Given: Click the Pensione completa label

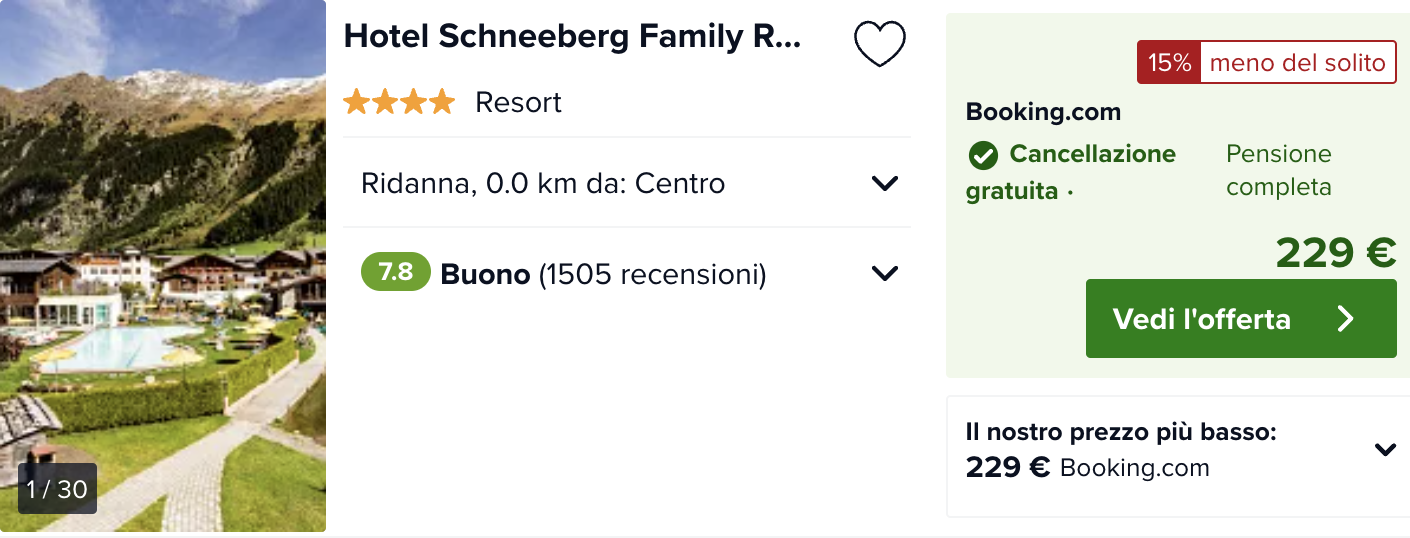Looking at the screenshot, I should coord(1279,170).
